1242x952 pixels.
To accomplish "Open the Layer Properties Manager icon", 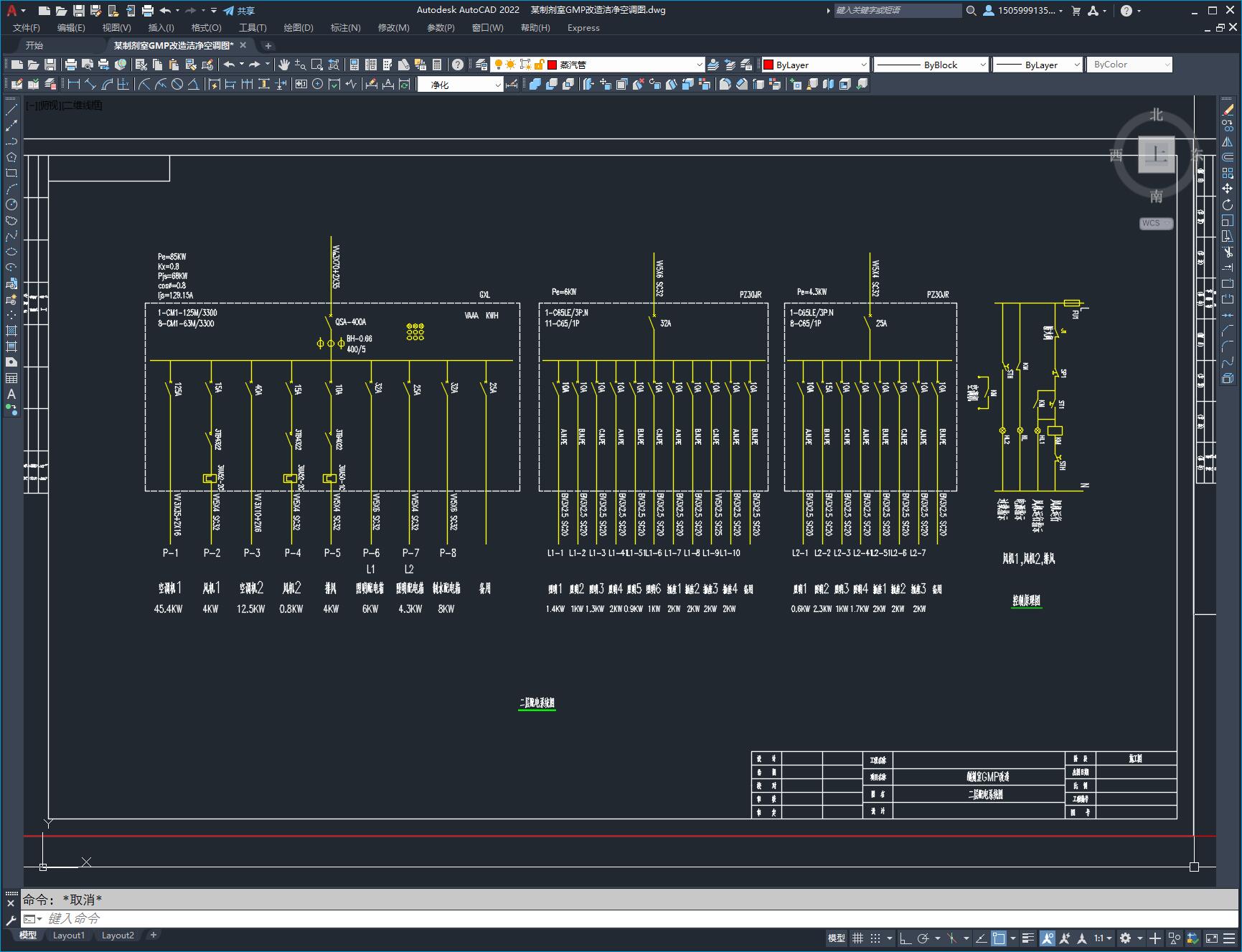I will tap(481, 65).
